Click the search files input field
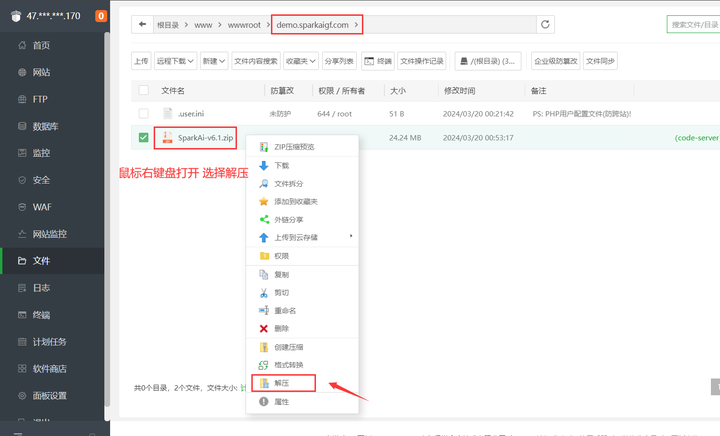Viewport: 720px width, 436px height. pos(693,24)
